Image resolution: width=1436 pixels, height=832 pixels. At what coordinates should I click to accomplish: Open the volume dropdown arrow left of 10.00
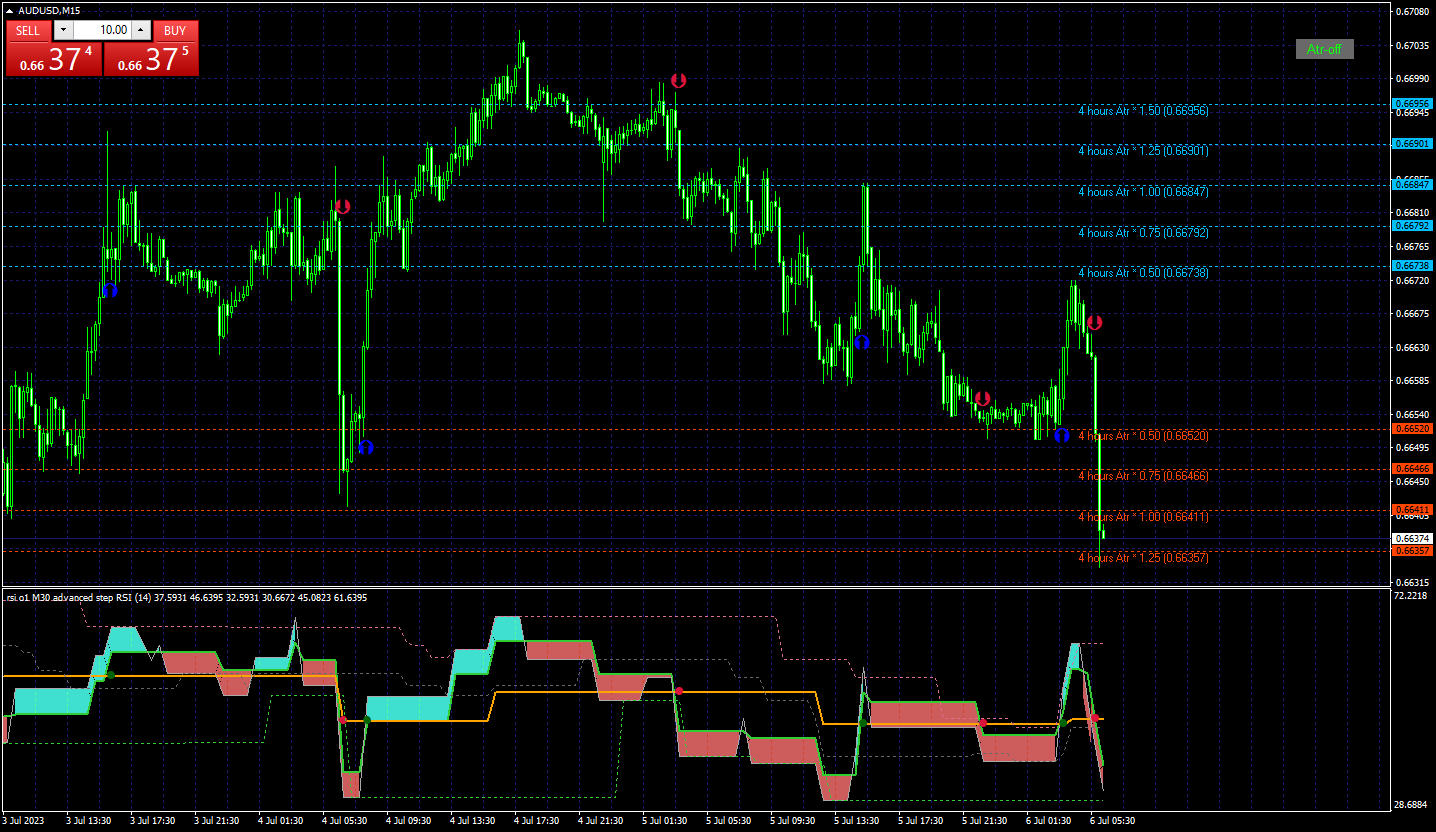tap(63, 30)
